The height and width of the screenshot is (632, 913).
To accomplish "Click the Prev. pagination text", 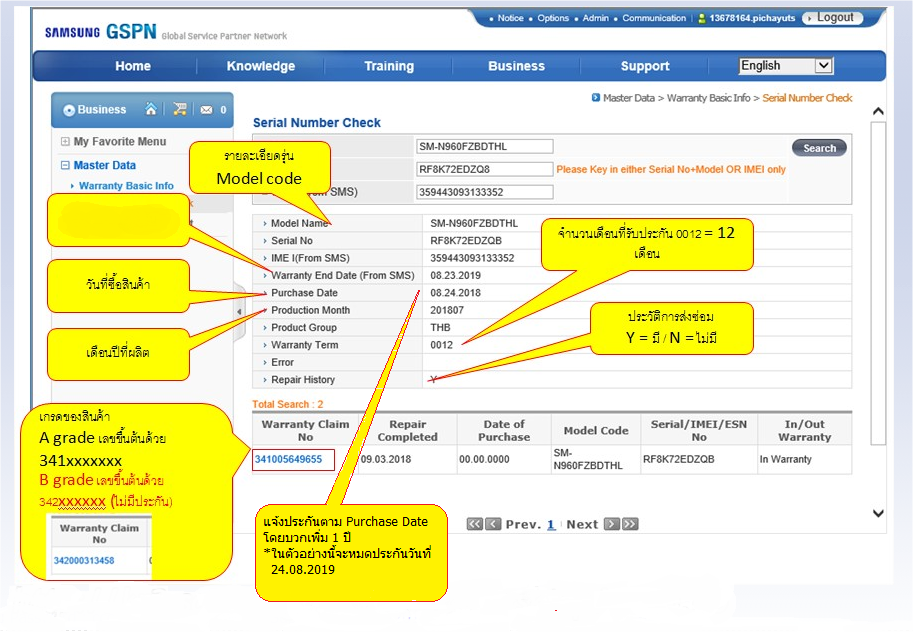I will [x=523, y=524].
